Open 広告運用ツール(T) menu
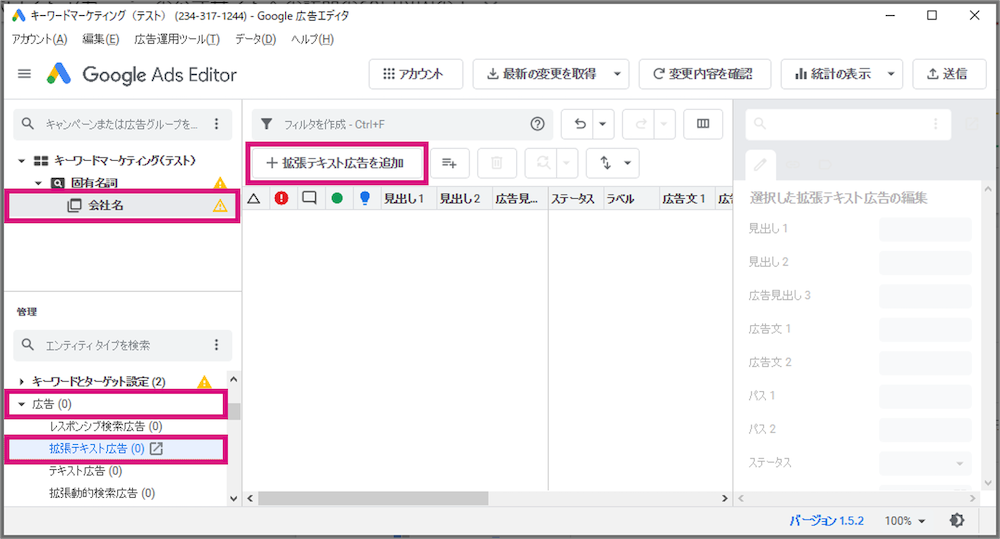Viewport: 1000px width, 539px height. point(177,40)
